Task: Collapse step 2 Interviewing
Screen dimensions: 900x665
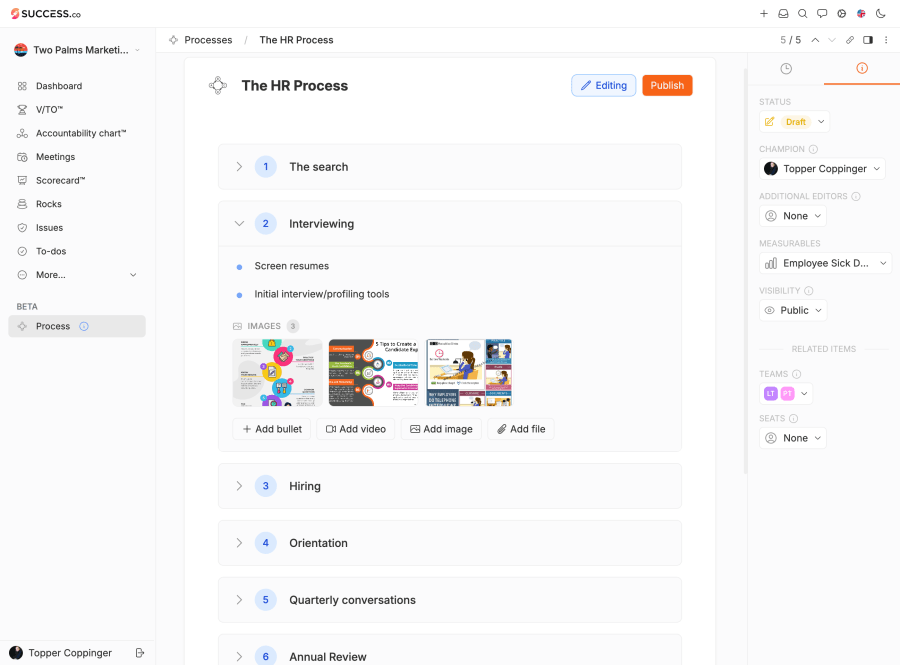Action: pyautogui.click(x=239, y=224)
